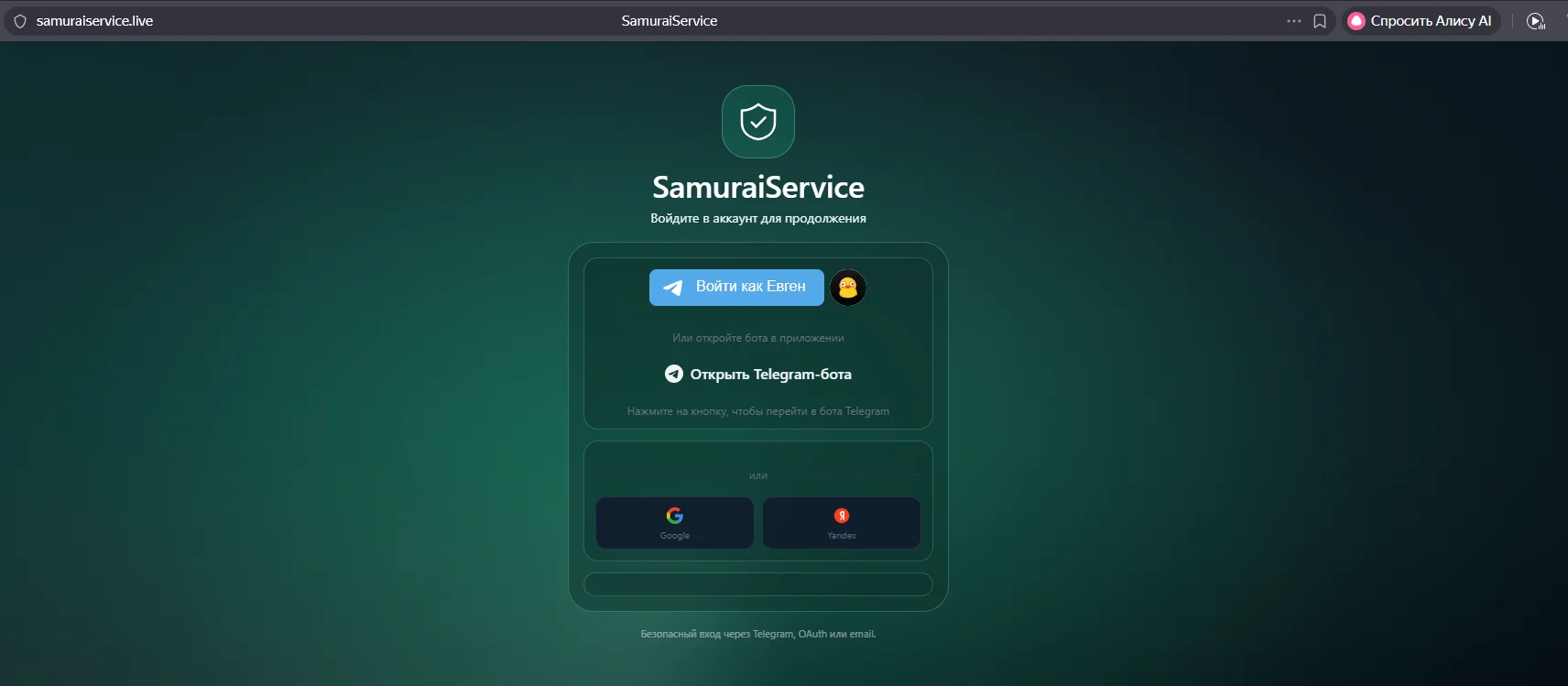This screenshot has width=1568, height=686.
Task: Sign in with the Yandex button
Action: pos(842,523)
